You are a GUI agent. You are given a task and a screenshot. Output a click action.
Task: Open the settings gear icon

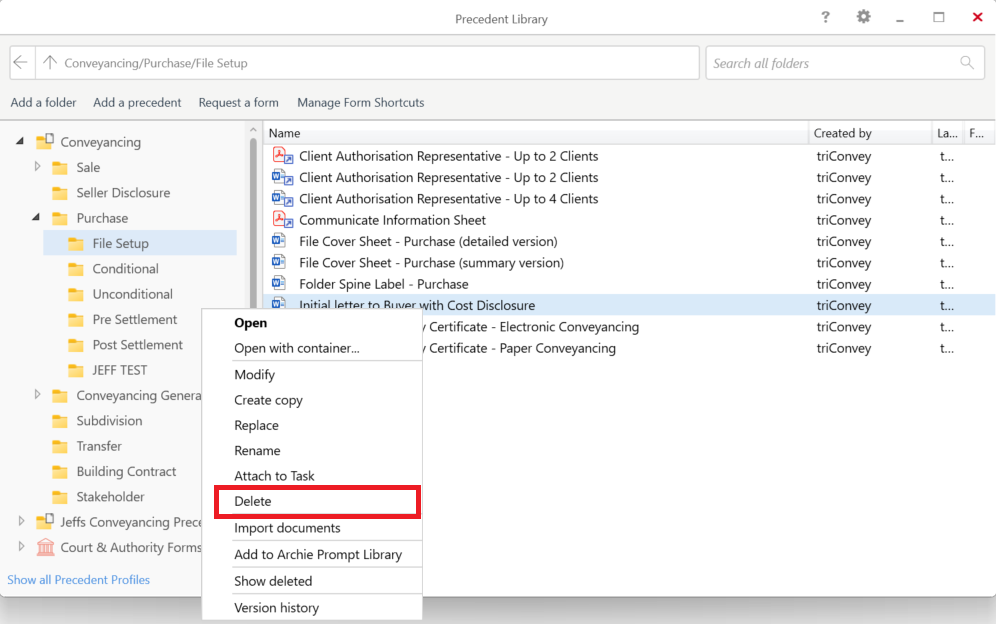[x=863, y=17]
